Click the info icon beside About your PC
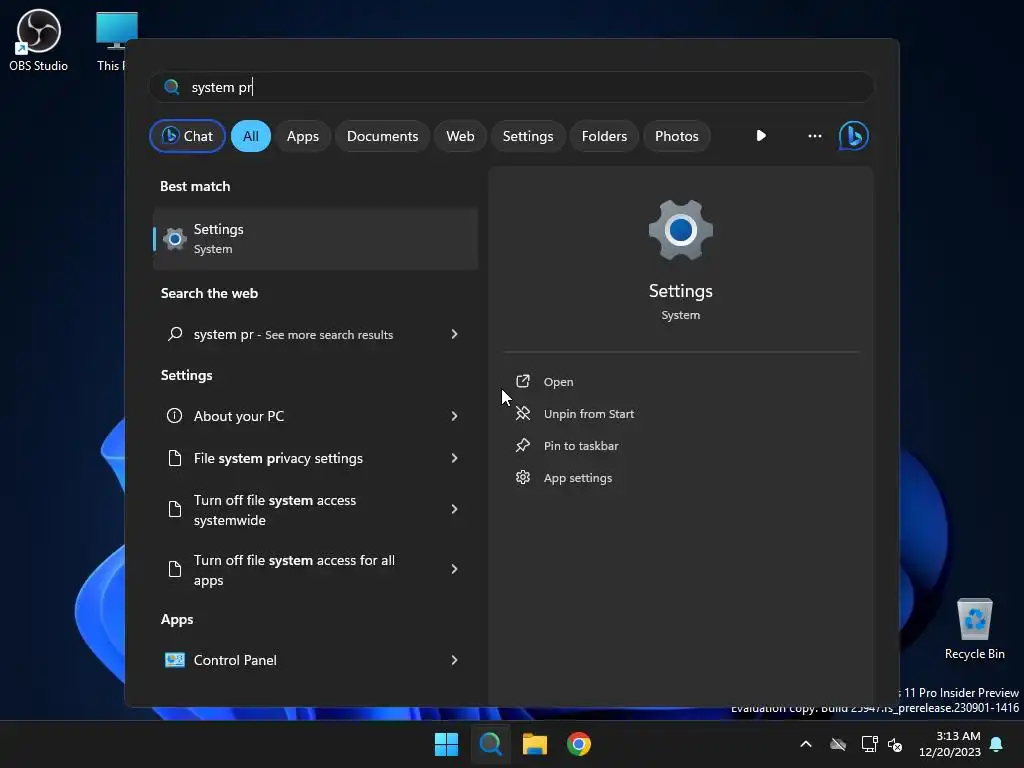1024x768 pixels. [x=174, y=415]
